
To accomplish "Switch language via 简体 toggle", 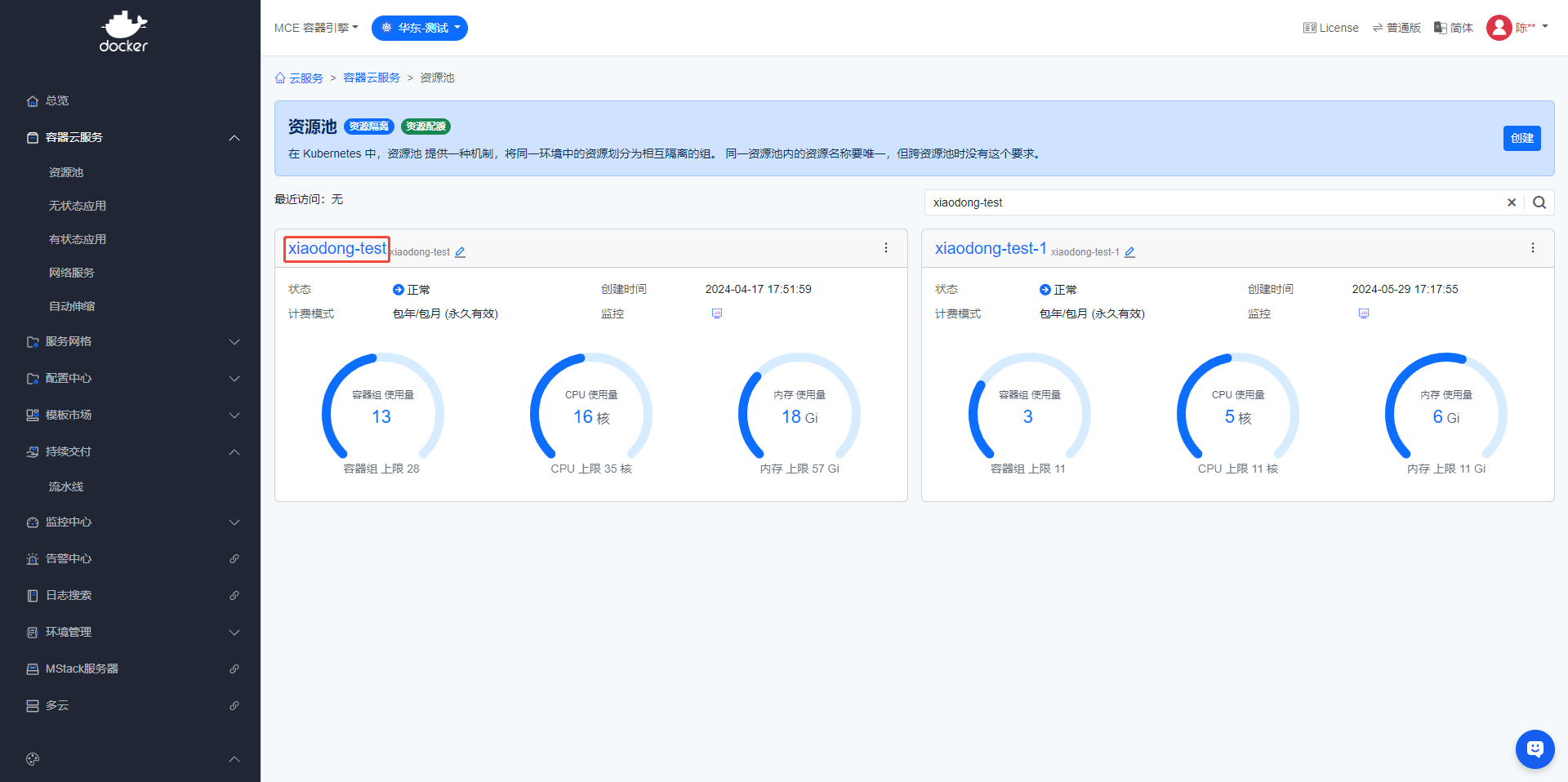I will [1454, 28].
